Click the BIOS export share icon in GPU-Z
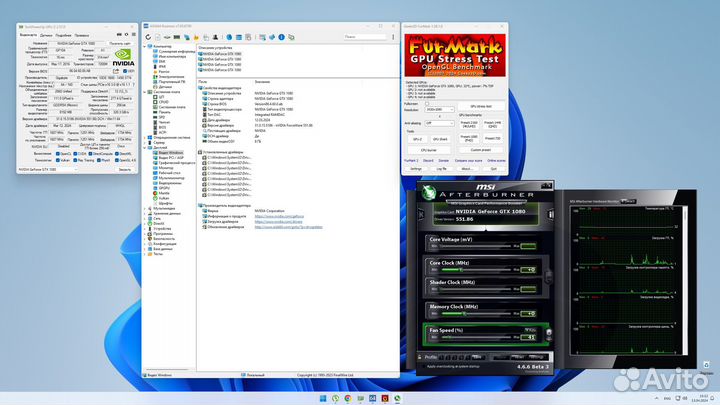720x405 pixels. click(116, 71)
